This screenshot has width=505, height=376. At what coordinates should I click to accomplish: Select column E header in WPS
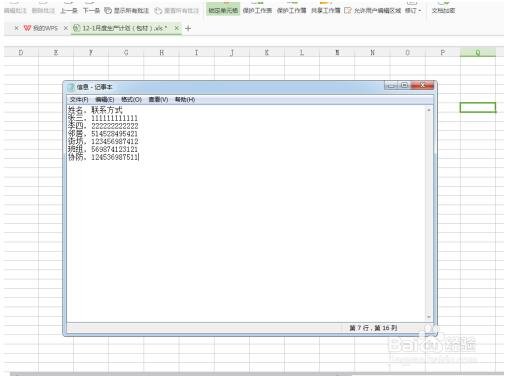[x=56, y=52]
